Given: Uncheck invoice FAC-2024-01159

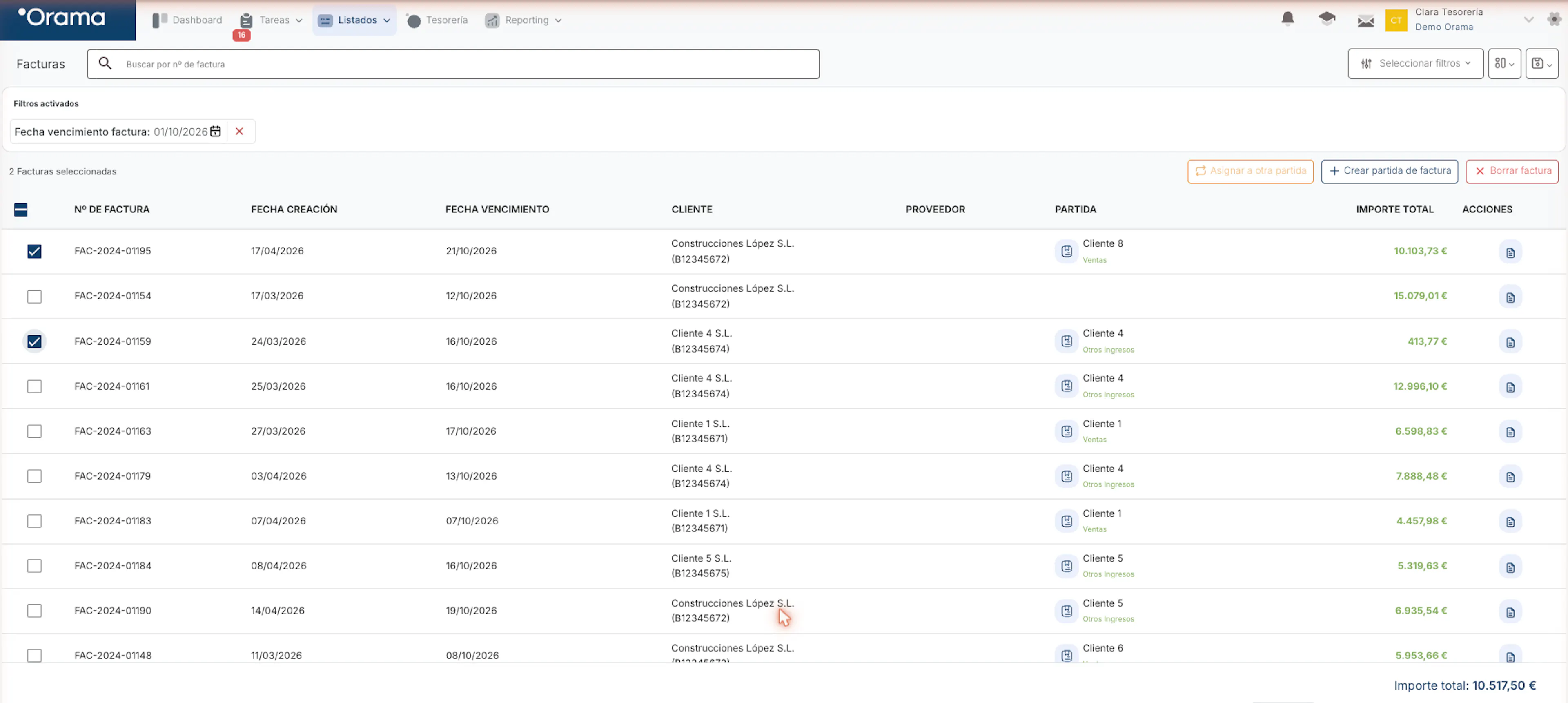Looking at the screenshot, I should (34, 341).
